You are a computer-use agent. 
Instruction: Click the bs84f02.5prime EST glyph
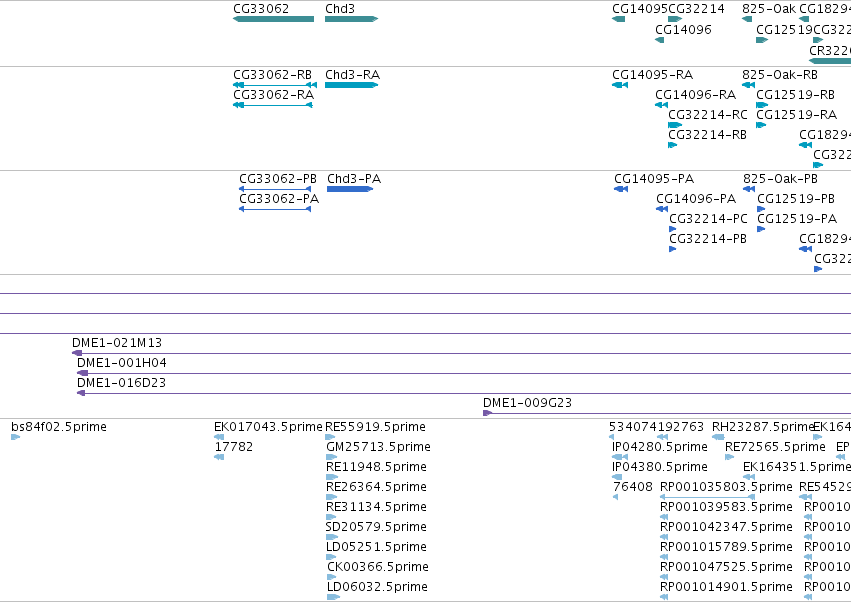pos(15,437)
